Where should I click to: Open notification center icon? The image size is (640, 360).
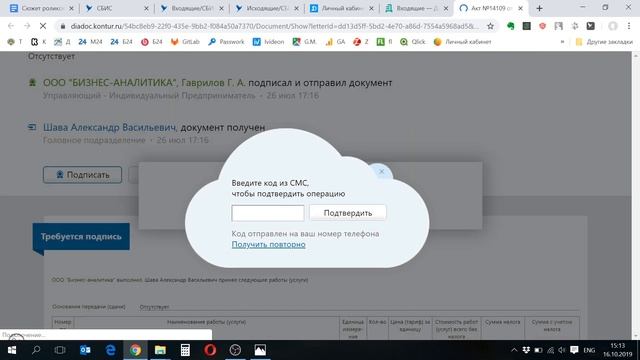pyautogui.click(x=574, y=350)
